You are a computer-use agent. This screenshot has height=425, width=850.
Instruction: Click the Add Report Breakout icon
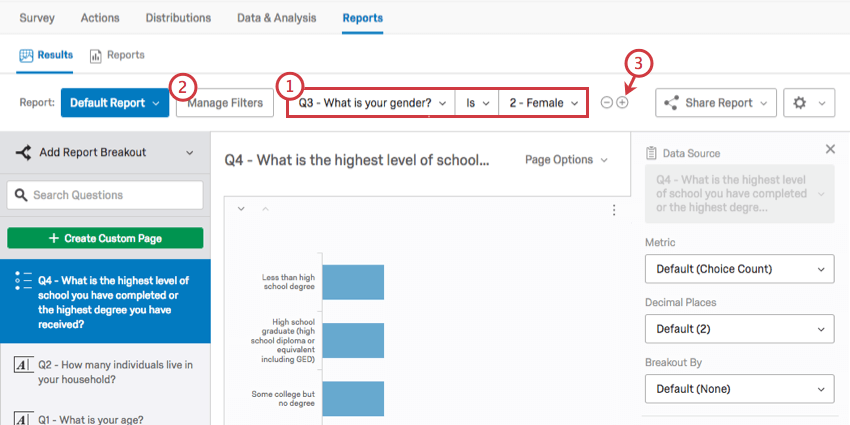coord(23,152)
